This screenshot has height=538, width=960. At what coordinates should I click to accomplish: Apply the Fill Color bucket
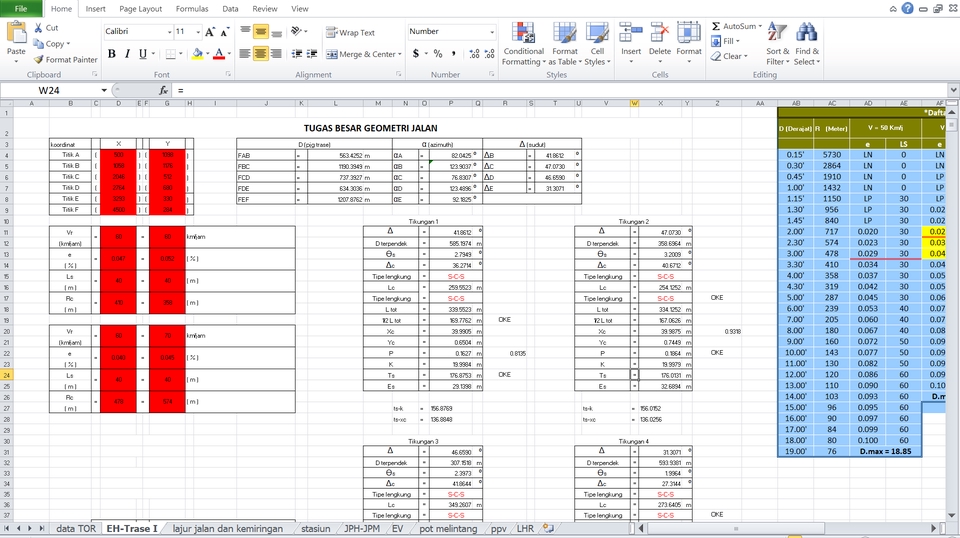pos(197,54)
